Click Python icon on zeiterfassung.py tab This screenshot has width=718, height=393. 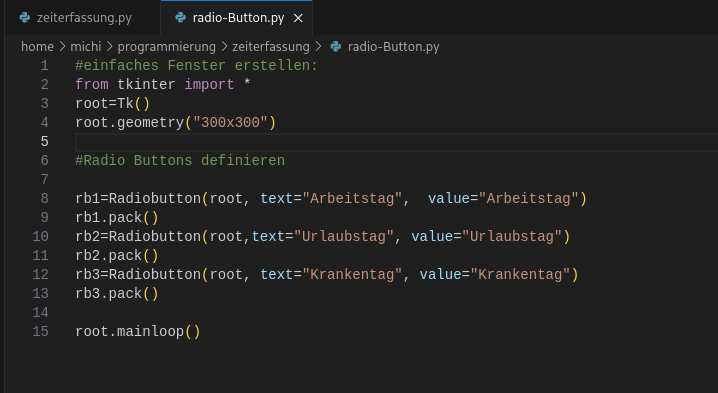[x=25, y=17]
